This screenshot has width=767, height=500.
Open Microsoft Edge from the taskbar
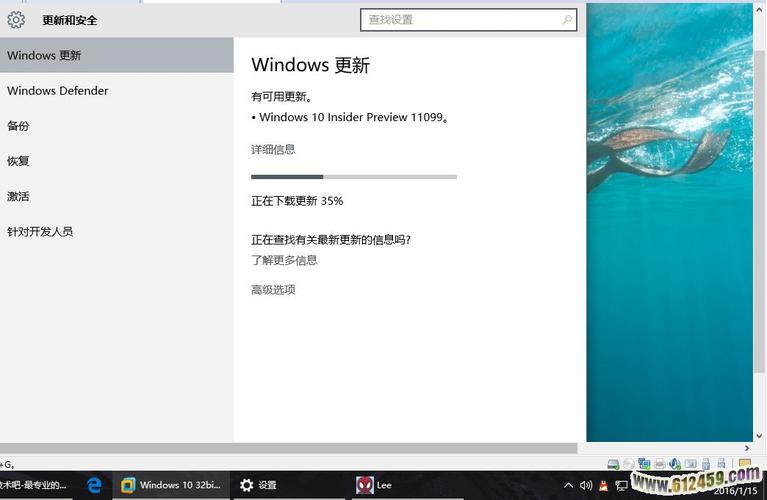pyautogui.click(x=94, y=485)
